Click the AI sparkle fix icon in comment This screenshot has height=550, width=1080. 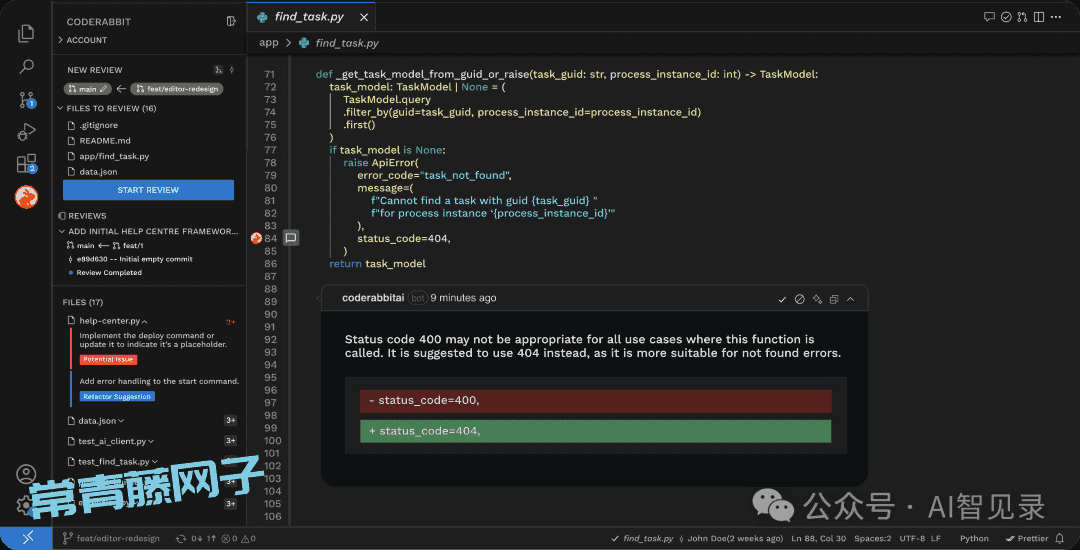(817, 299)
